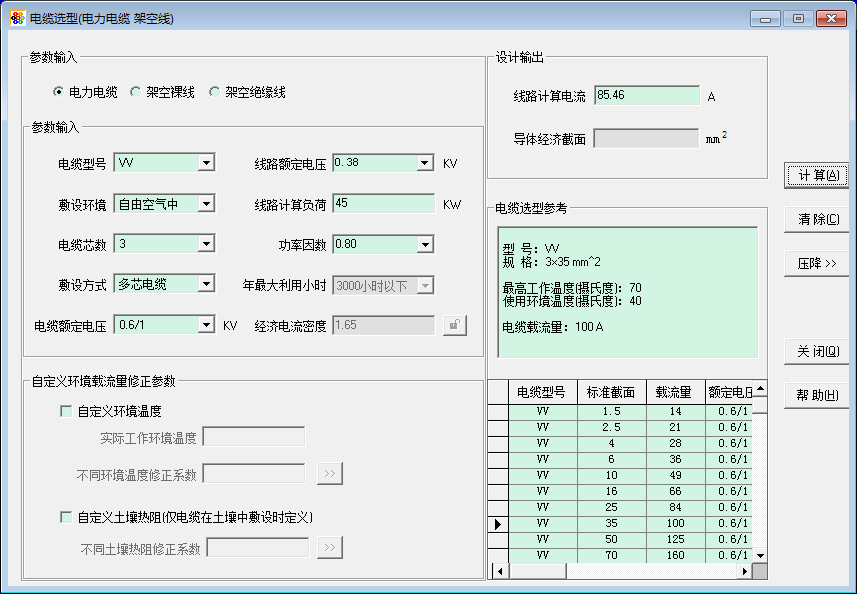Open the 电缆额定电压 dropdown

[x=206, y=325]
